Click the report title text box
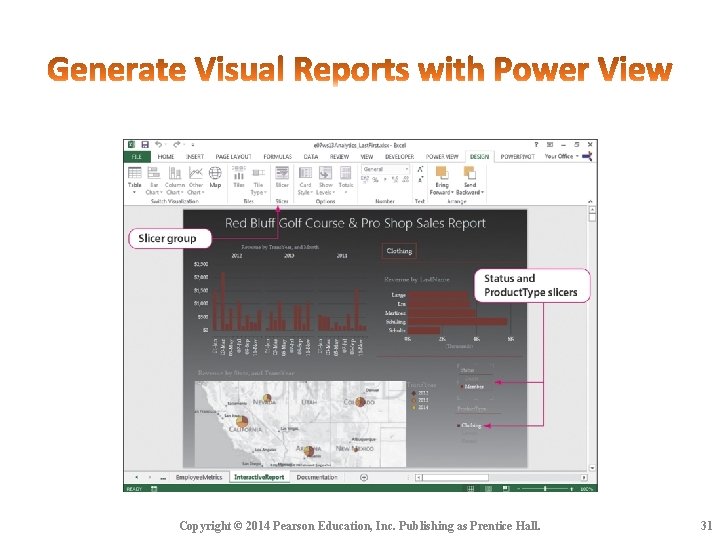The height and width of the screenshot is (540, 720). 355,223
